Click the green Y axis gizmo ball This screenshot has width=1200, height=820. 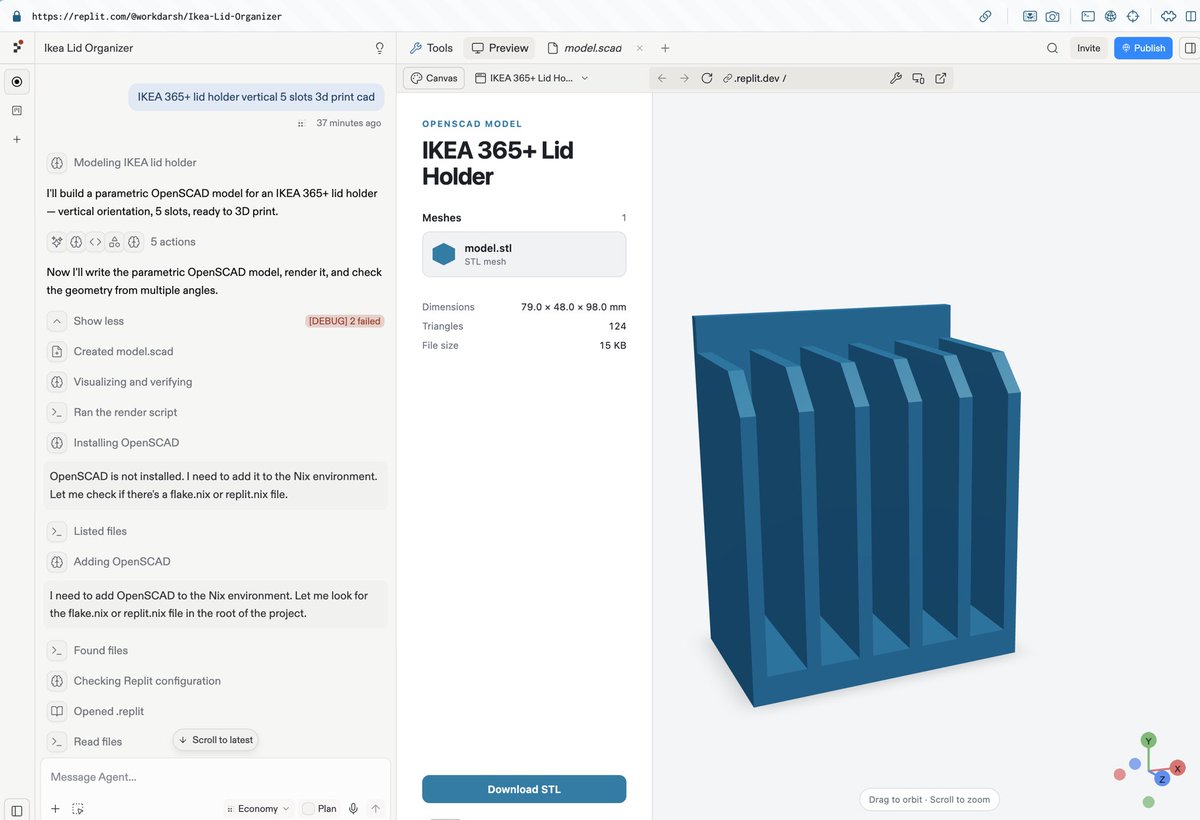pyautogui.click(x=1149, y=740)
